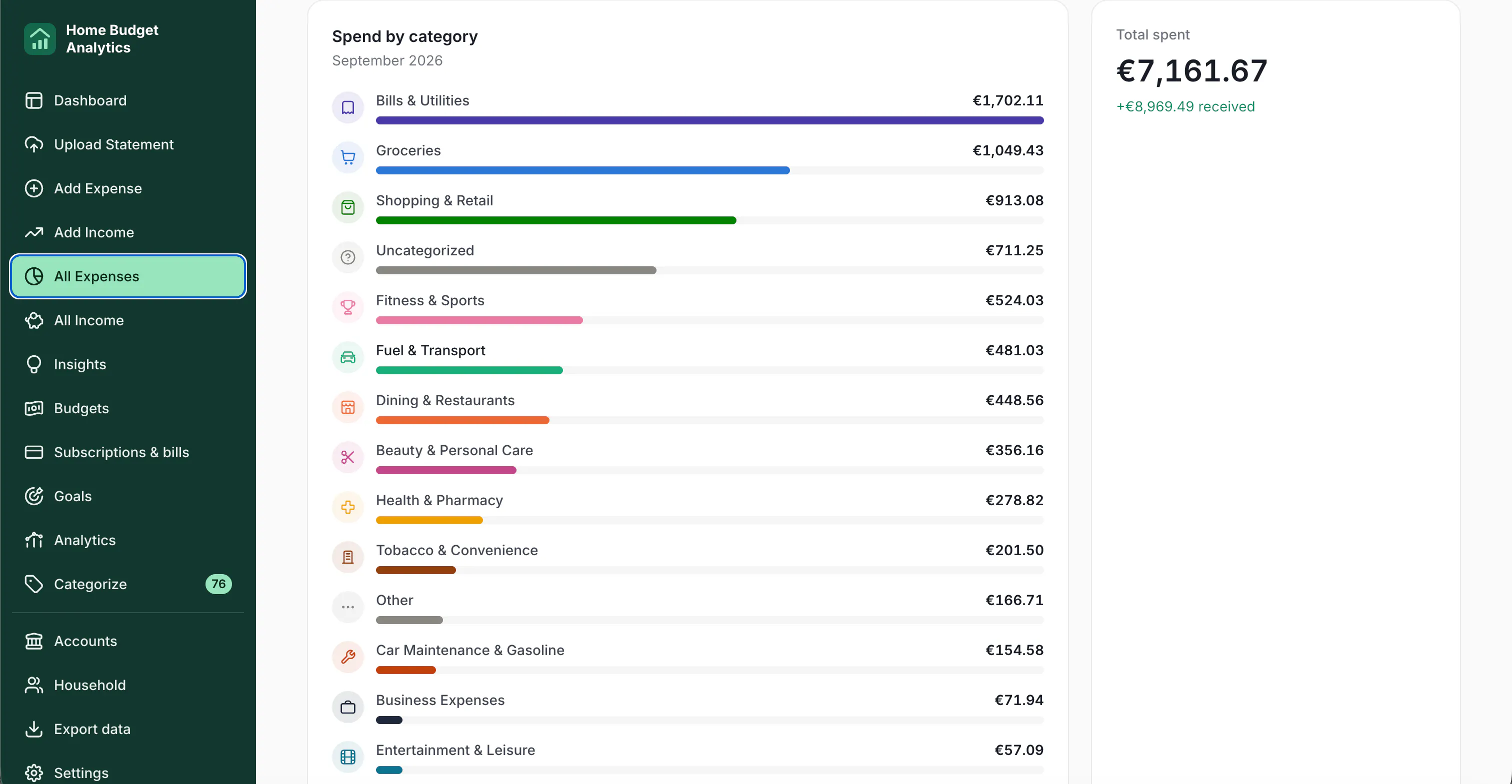Open the Insights section
This screenshot has height=784, width=1512.
point(127,364)
